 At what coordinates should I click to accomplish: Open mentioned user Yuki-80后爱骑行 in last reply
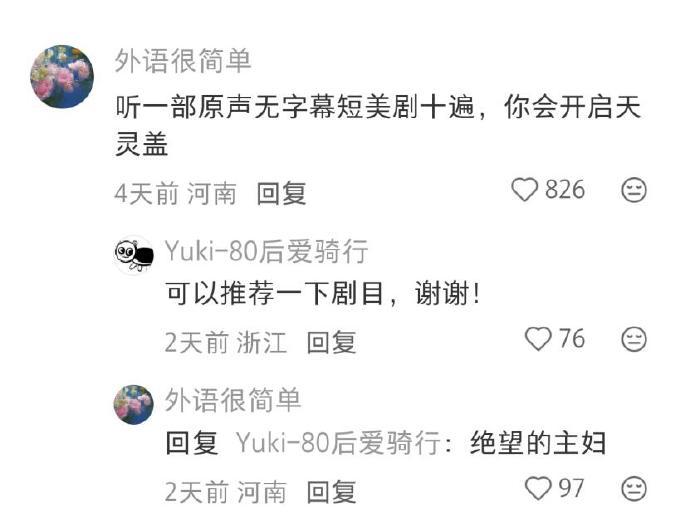pyautogui.click(x=338, y=443)
